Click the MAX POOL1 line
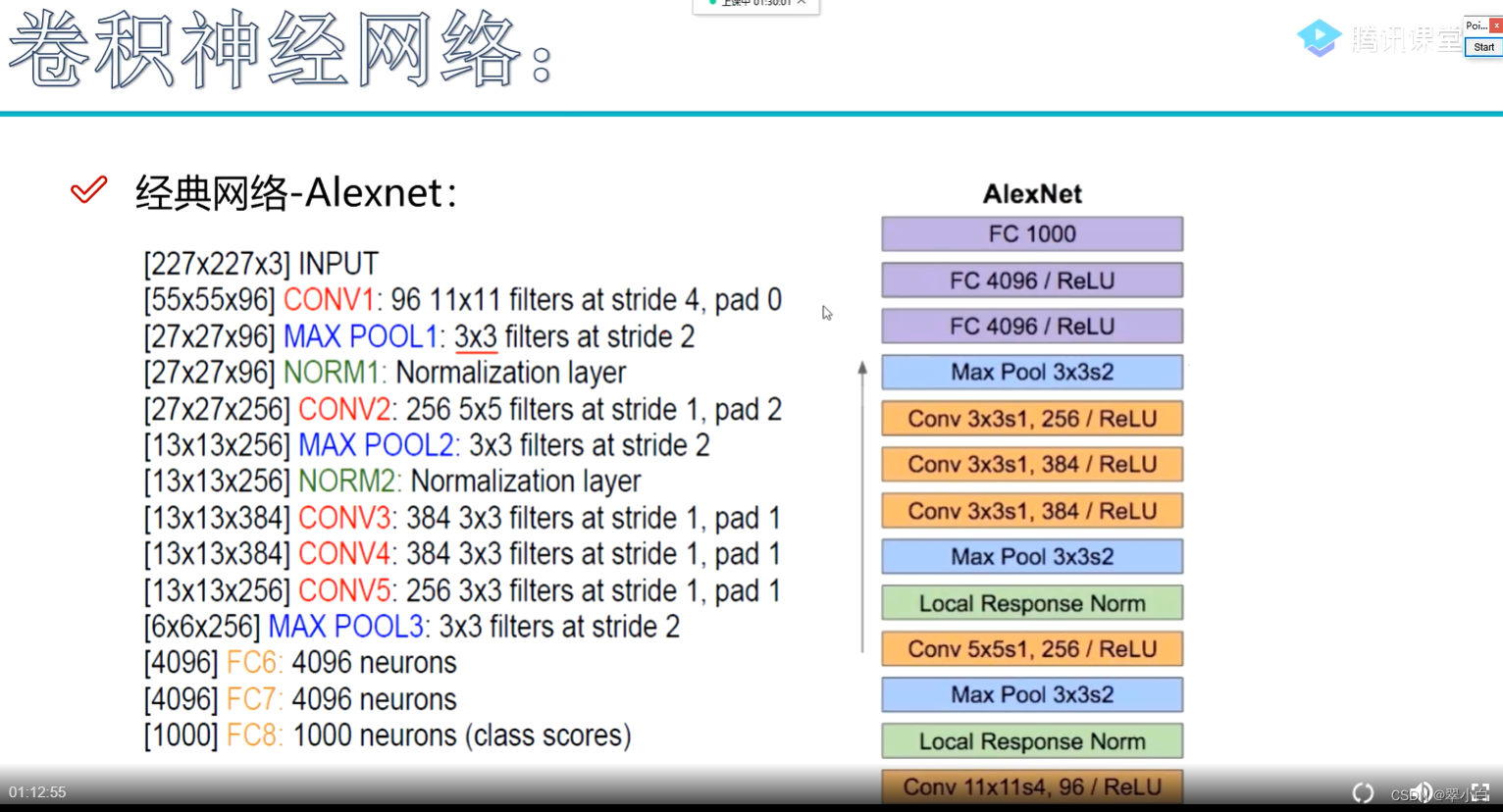 (x=419, y=336)
